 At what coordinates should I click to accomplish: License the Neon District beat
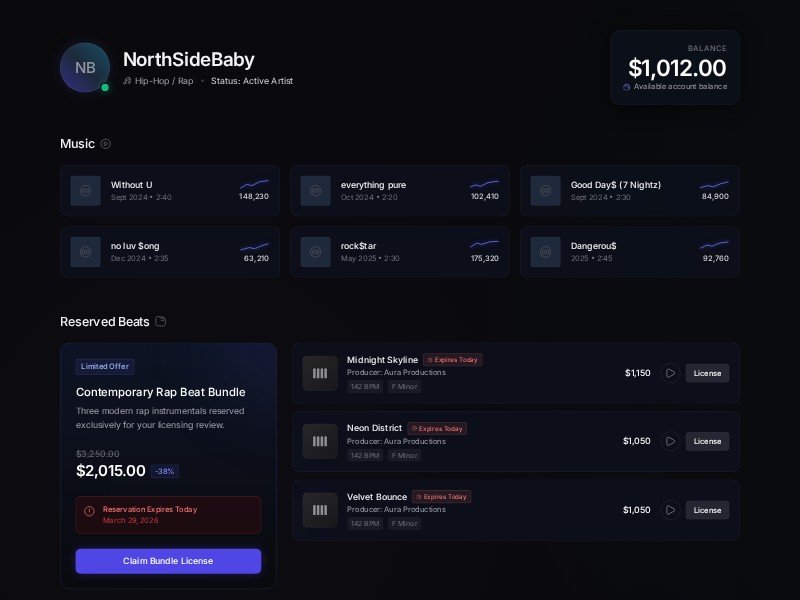click(707, 441)
